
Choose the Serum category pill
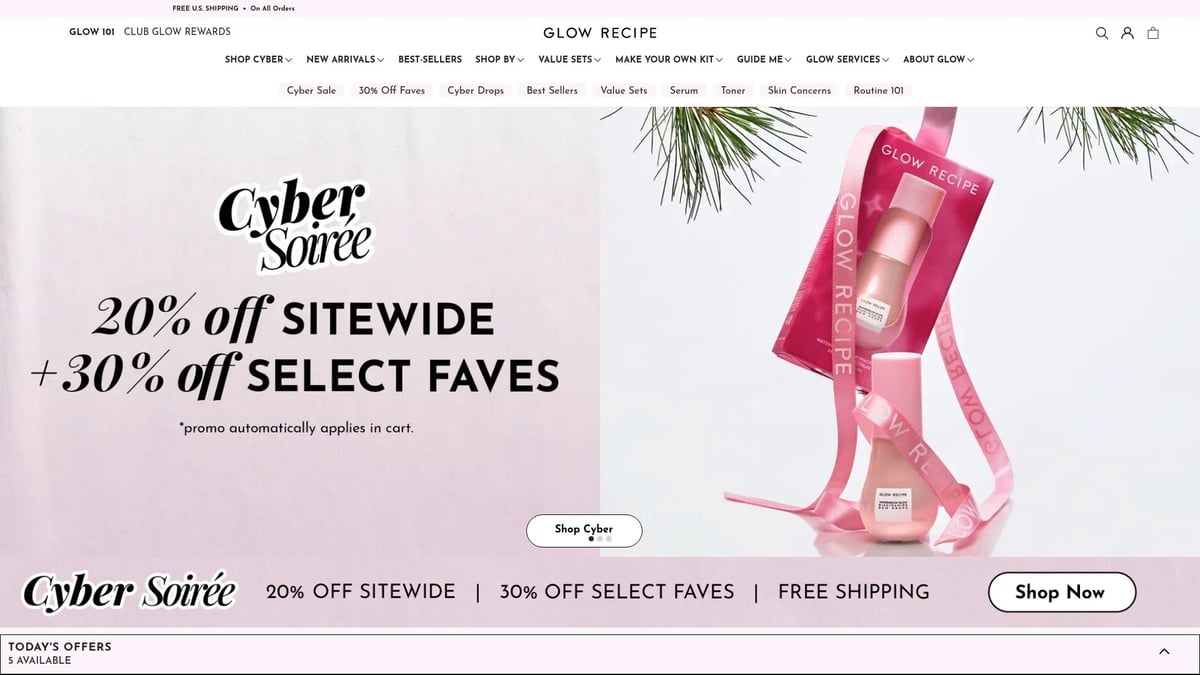pyautogui.click(x=684, y=90)
